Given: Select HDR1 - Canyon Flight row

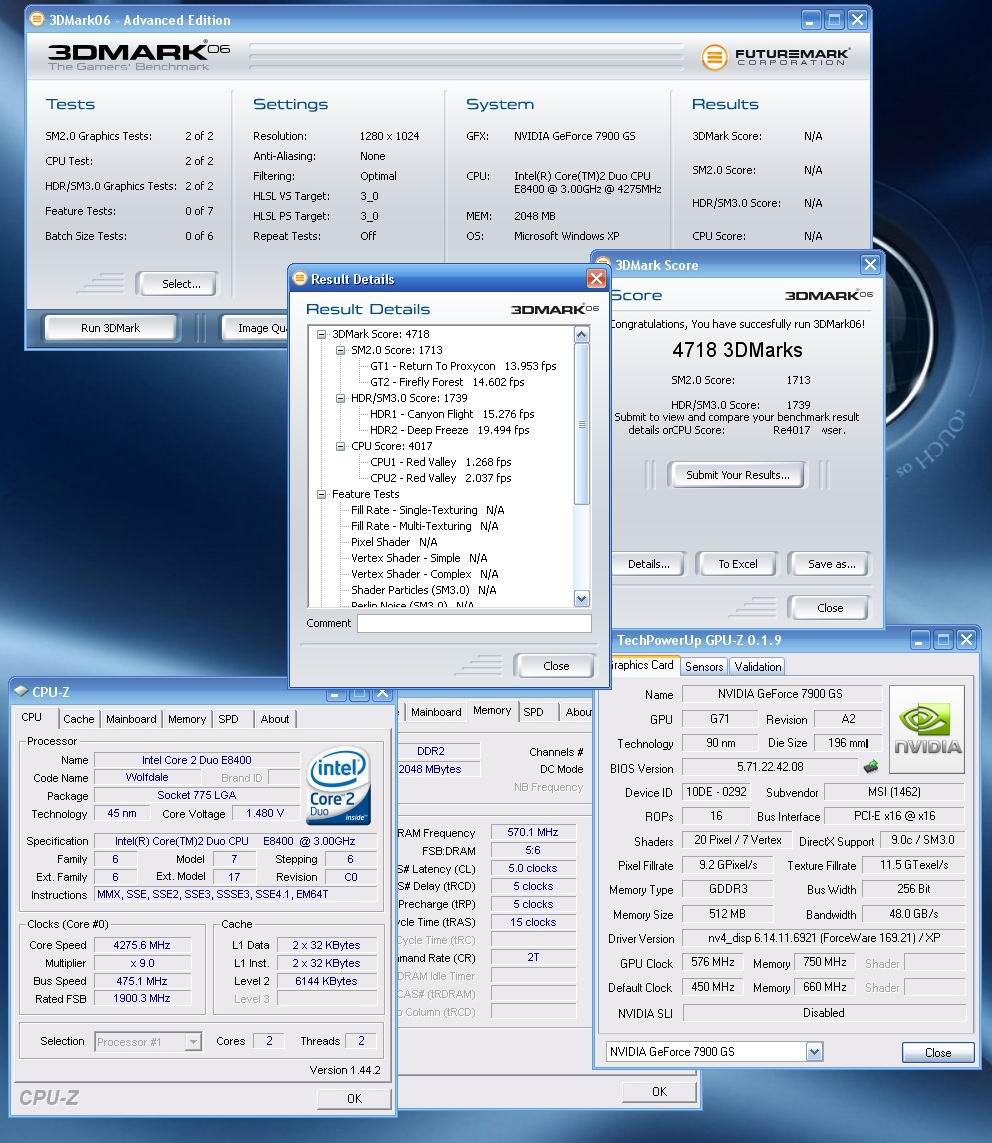Looking at the screenshot, I should (x=452, y=414).
